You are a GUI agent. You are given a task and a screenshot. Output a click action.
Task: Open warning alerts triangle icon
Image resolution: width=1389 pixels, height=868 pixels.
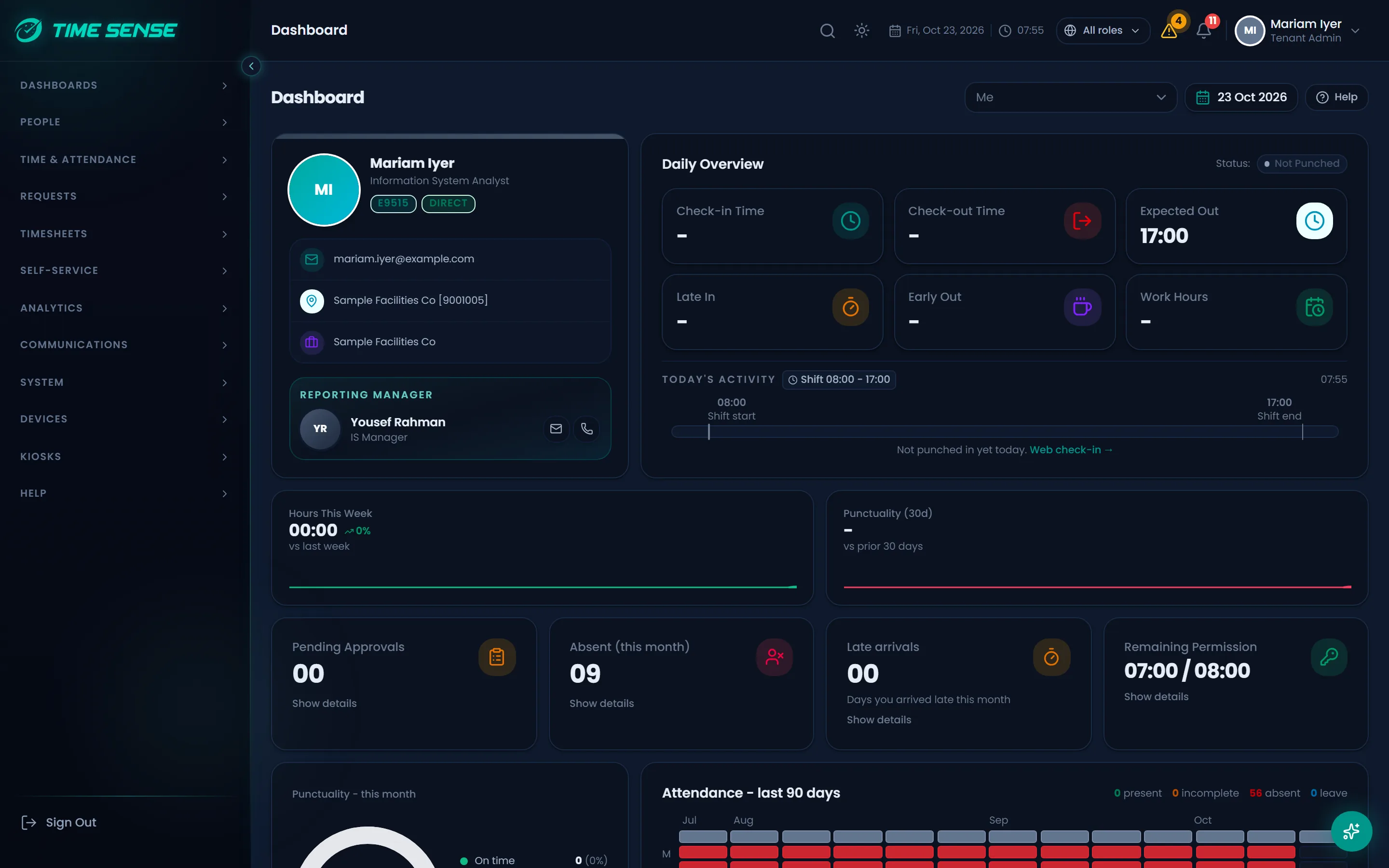1169,30
